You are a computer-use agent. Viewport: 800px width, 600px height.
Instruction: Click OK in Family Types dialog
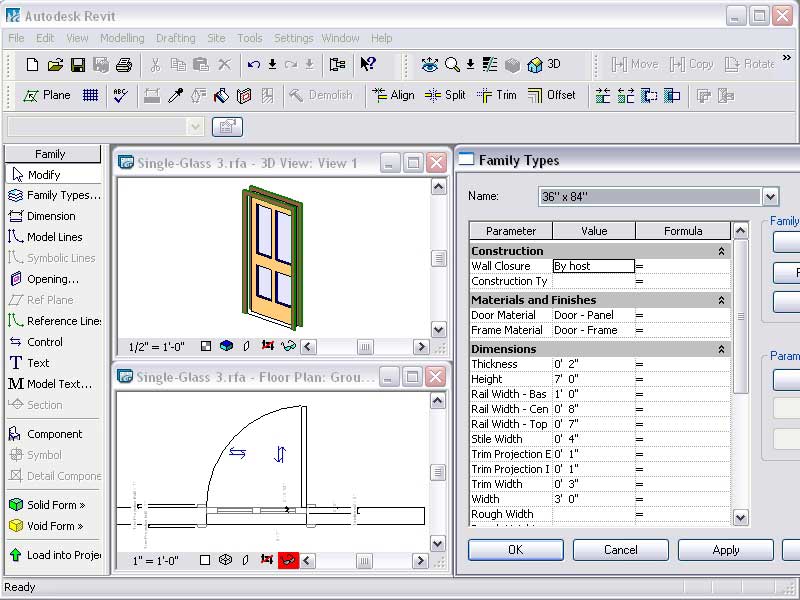pyautogui.click(x=516, y=550)
